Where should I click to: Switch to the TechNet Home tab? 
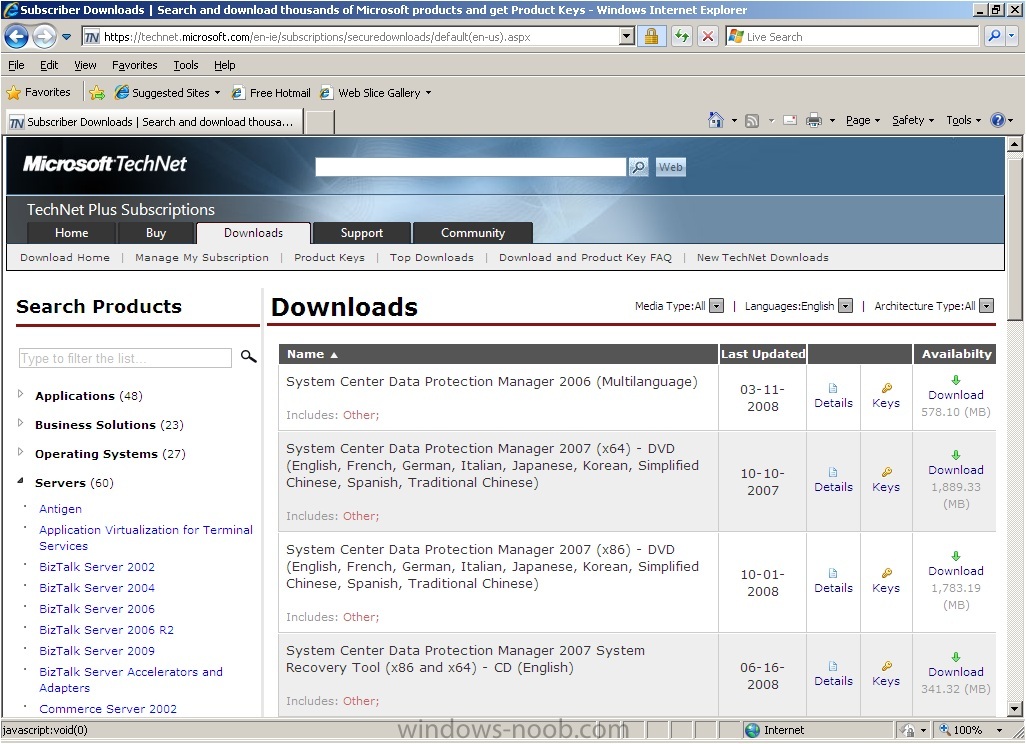tap(71, 233)
